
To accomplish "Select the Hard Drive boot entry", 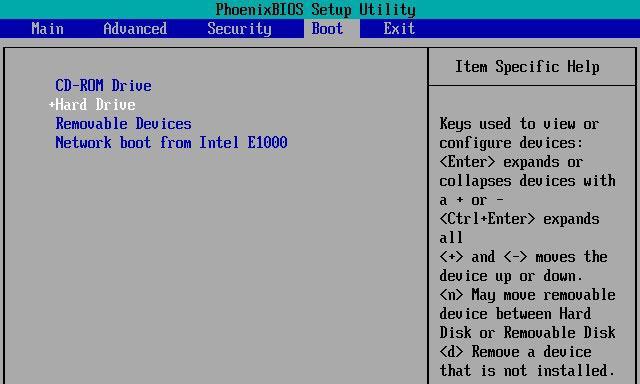I will click(96, 104).
